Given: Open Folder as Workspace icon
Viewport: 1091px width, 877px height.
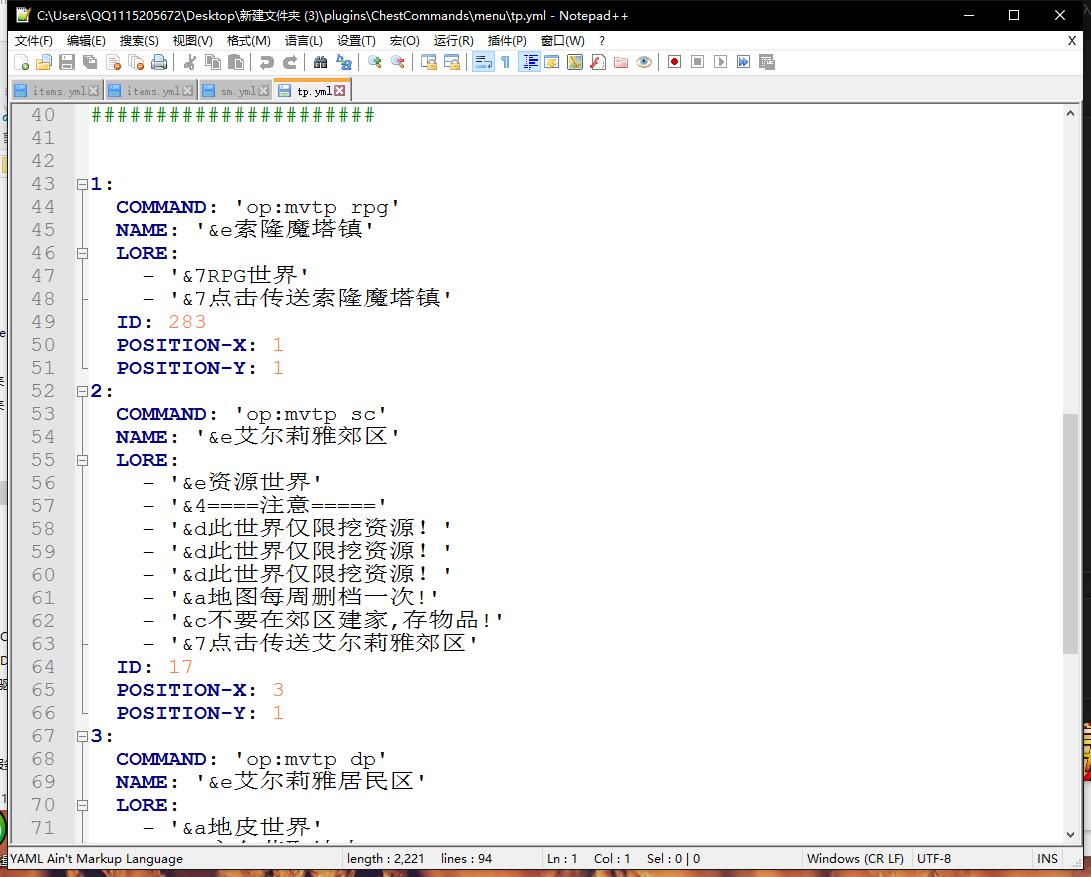Looking at the screenshot, I should [x=621, y=63].
